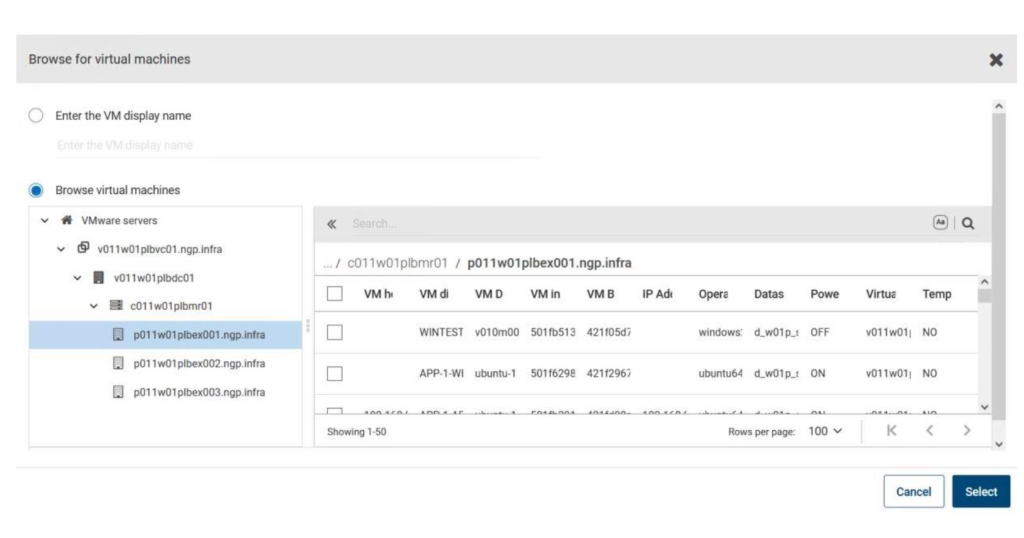Select v011w01plbvc01.ngp.infra tree label
This screenshot has width=1024, height=538.
[159, 249]
